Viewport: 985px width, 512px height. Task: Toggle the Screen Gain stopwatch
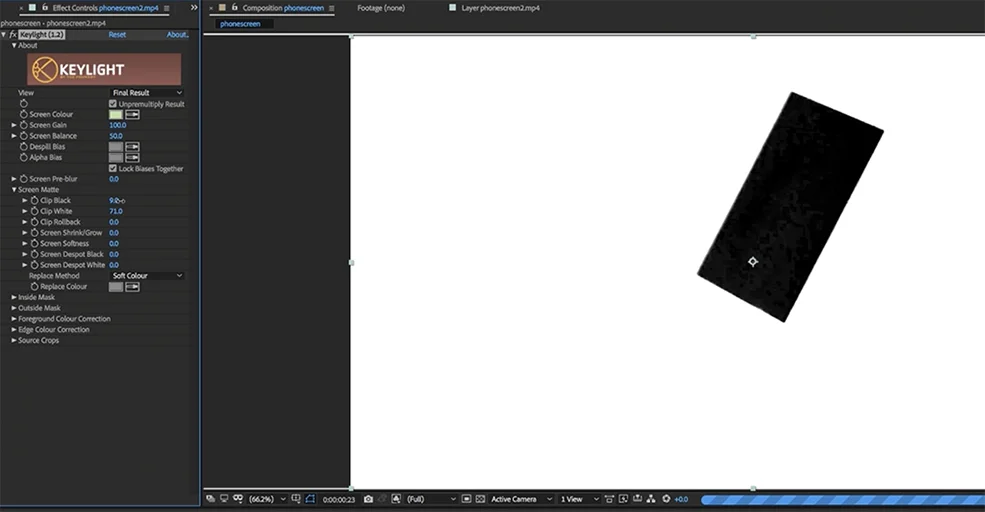point(24,125)
